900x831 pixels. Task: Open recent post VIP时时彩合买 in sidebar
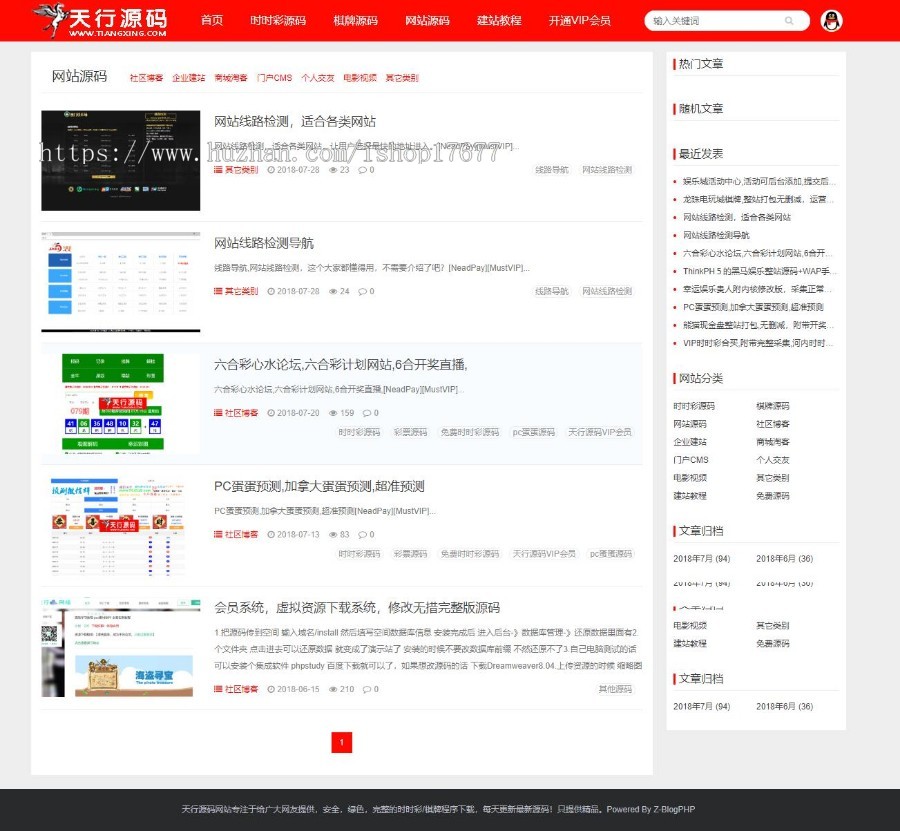(758, 343)
